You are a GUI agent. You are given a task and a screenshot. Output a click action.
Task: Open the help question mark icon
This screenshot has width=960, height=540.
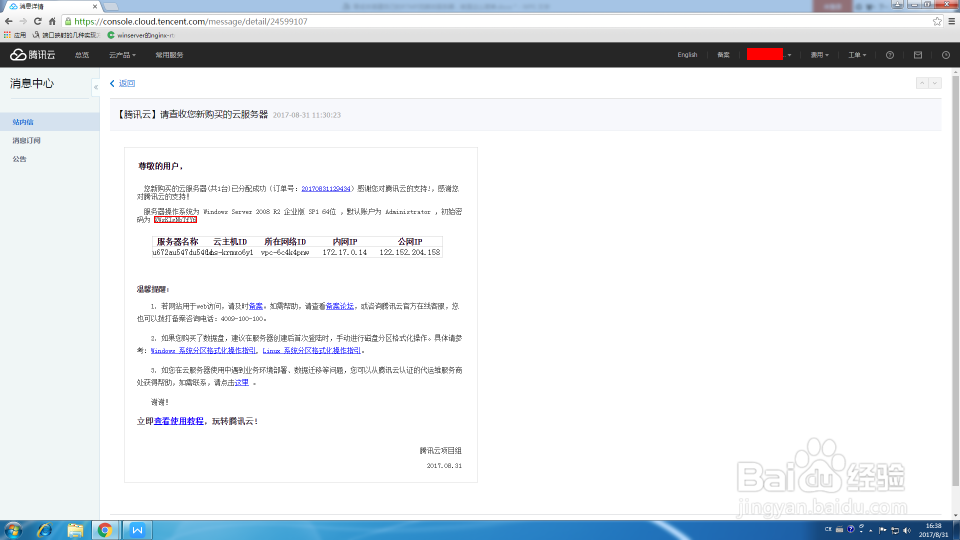pyautogui.click(x=890, y=55)
